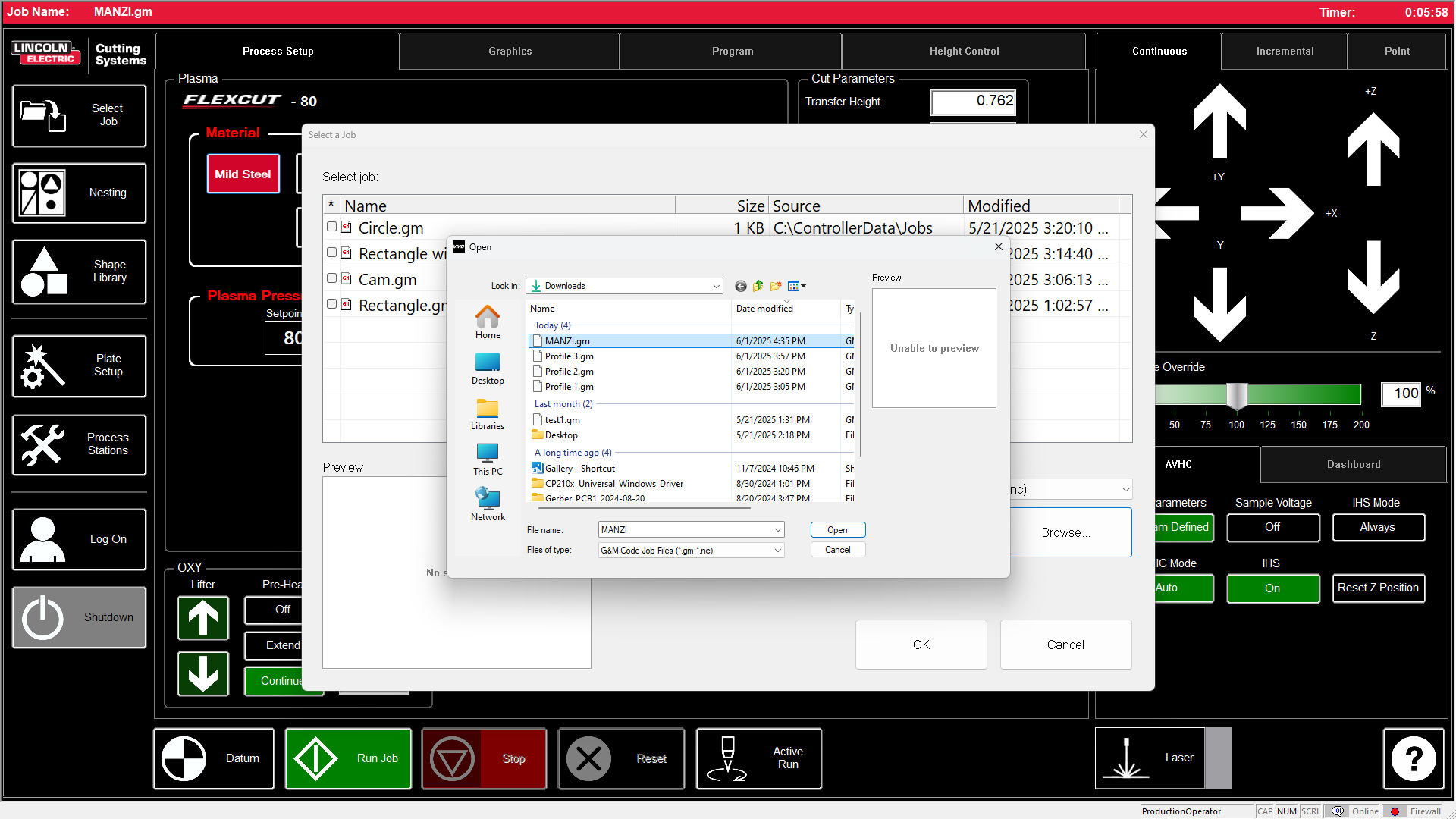Toggle Sample Voltage Off button
The image size is (1456, 819).
click(1273, 527)
